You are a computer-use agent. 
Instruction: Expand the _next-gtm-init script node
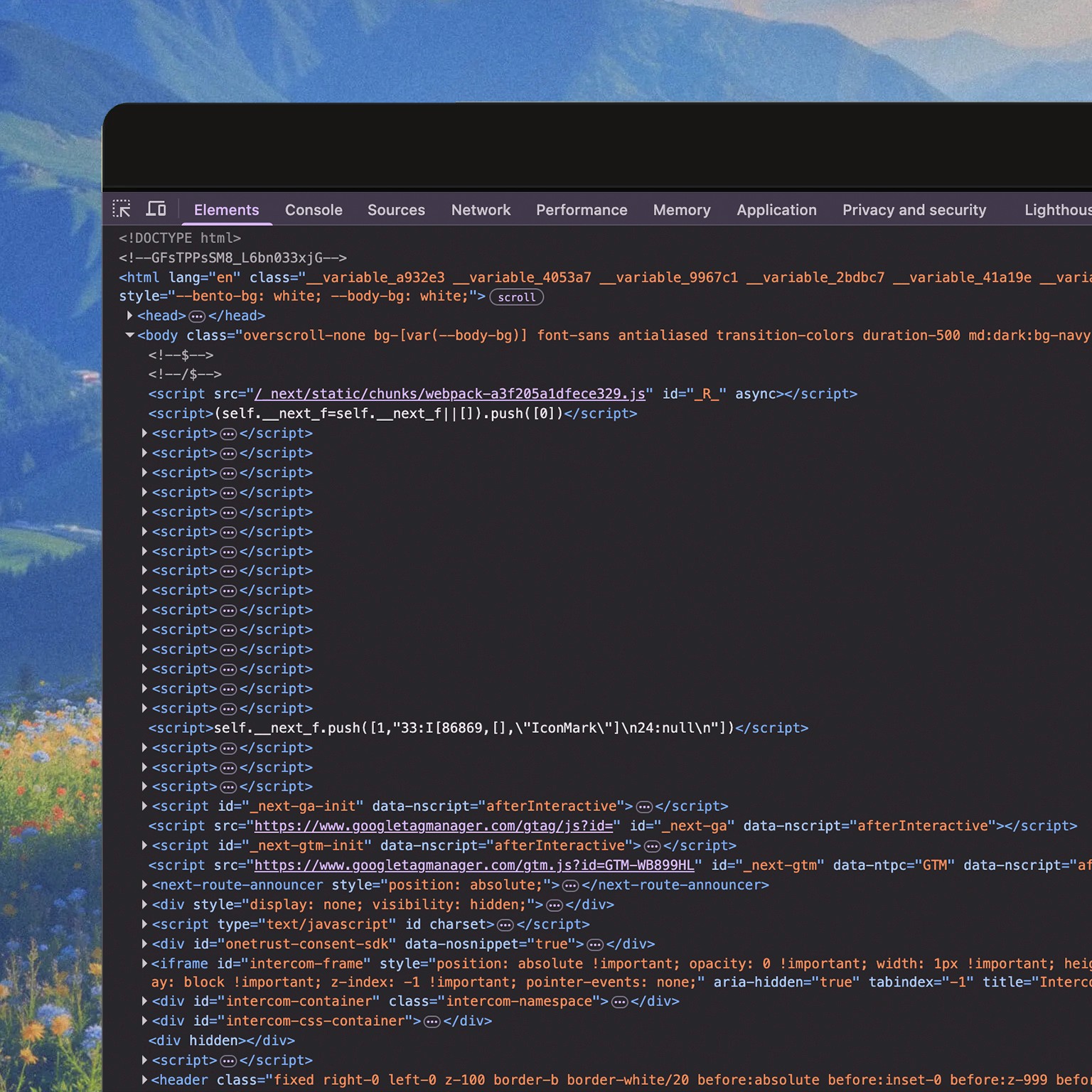(144, 845)
